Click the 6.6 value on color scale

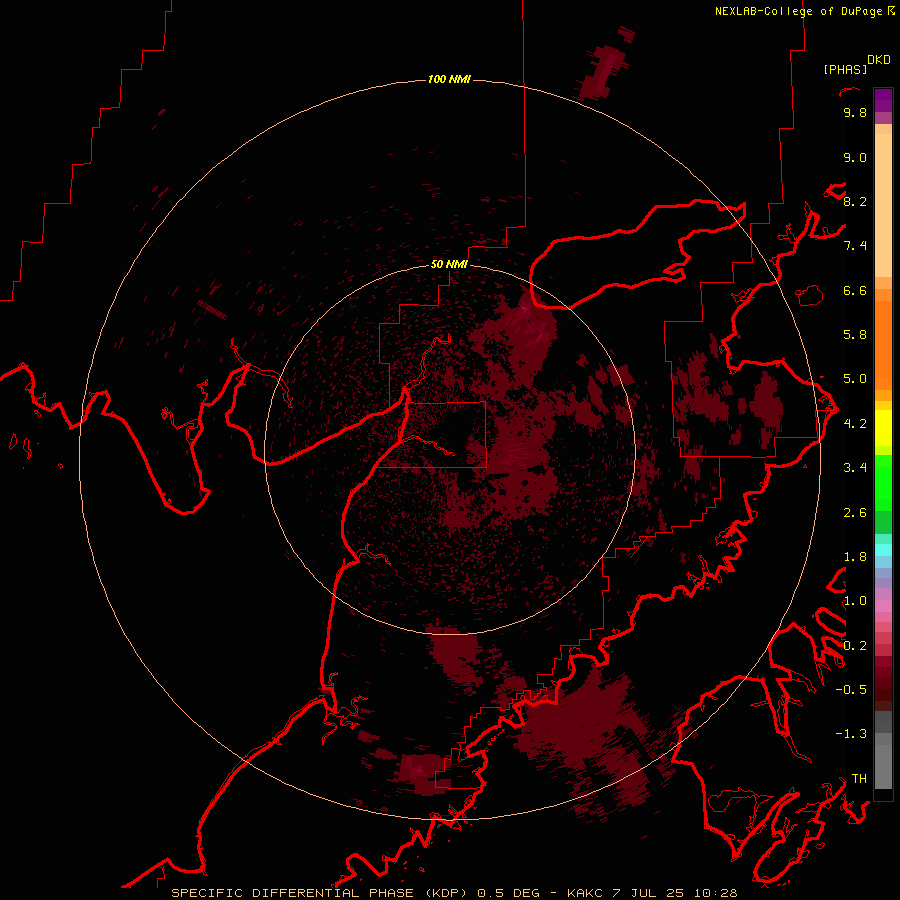pos(855,290)
